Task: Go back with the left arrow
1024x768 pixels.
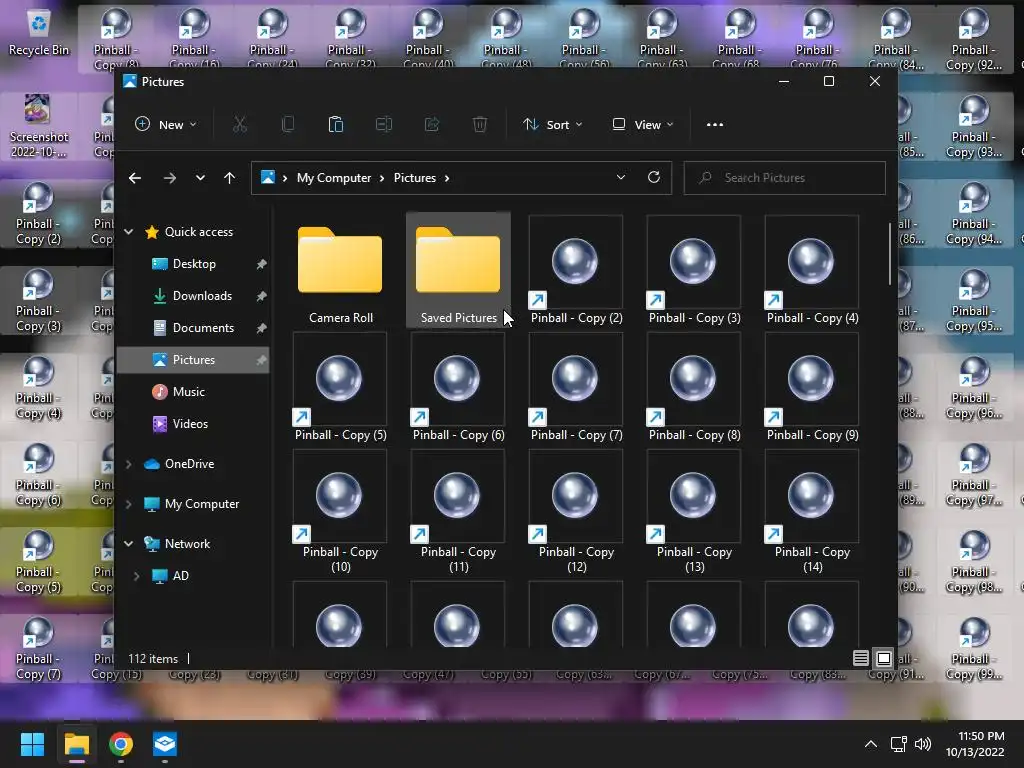Action: pyautogui.click(x=135, y=178)
